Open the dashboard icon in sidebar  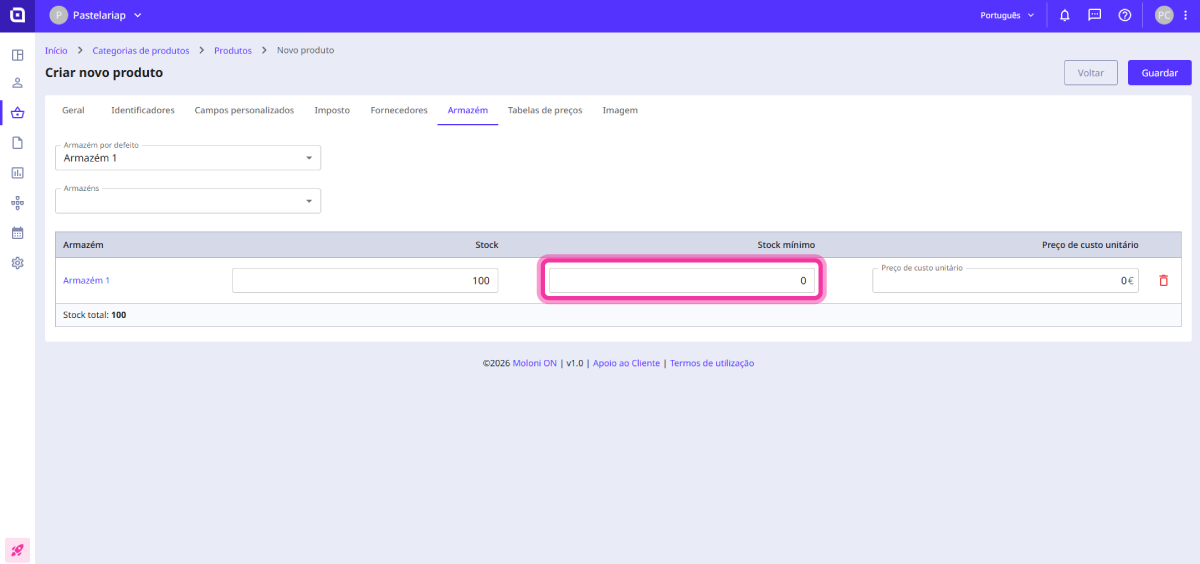(x=17, y=54)
